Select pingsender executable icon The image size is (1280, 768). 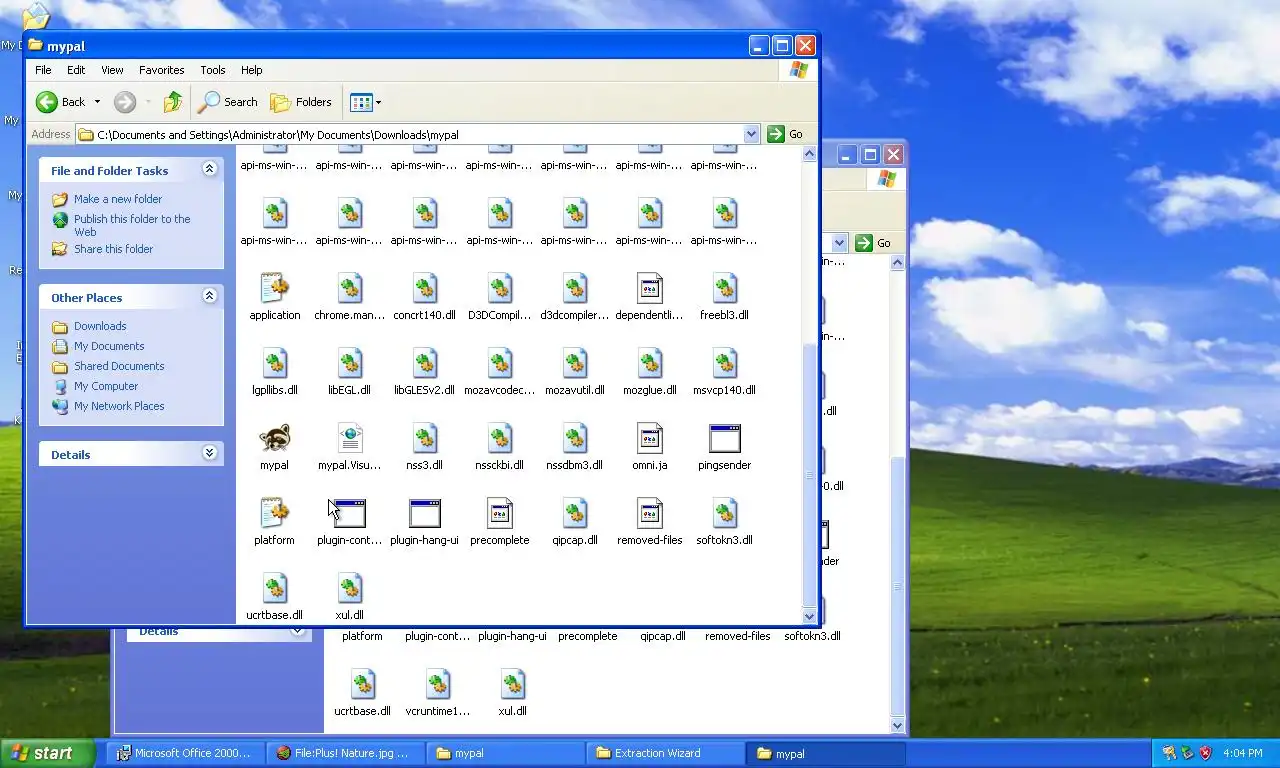(x=725, y=438)
